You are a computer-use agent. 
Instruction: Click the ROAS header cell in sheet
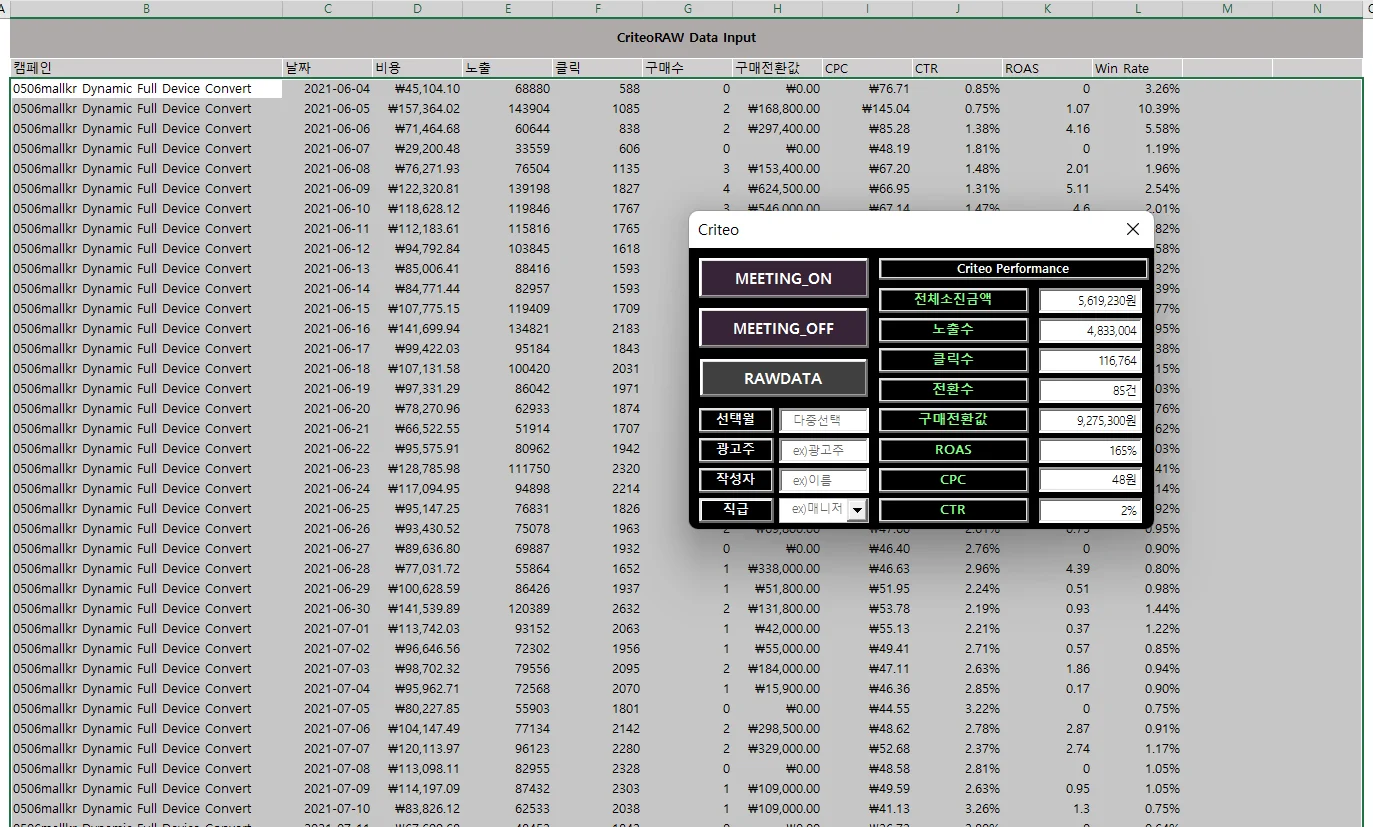coord(1047,68)
